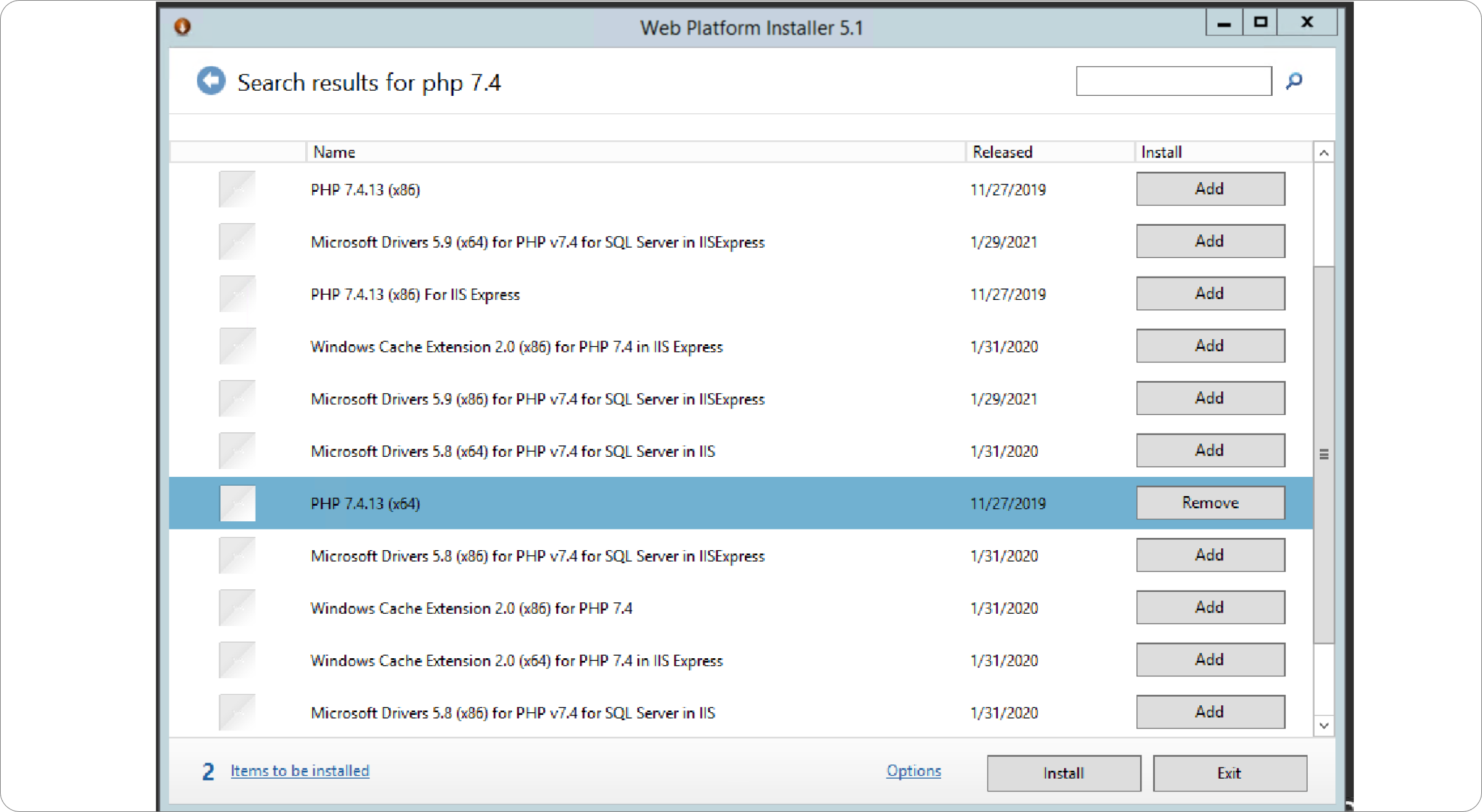Screen dimensions: 1482x812
Task: Add Windows Cache Extension 2.0 (x86) for PHP 7.4
Action: pyautogui.click(x=1210, y=607)
